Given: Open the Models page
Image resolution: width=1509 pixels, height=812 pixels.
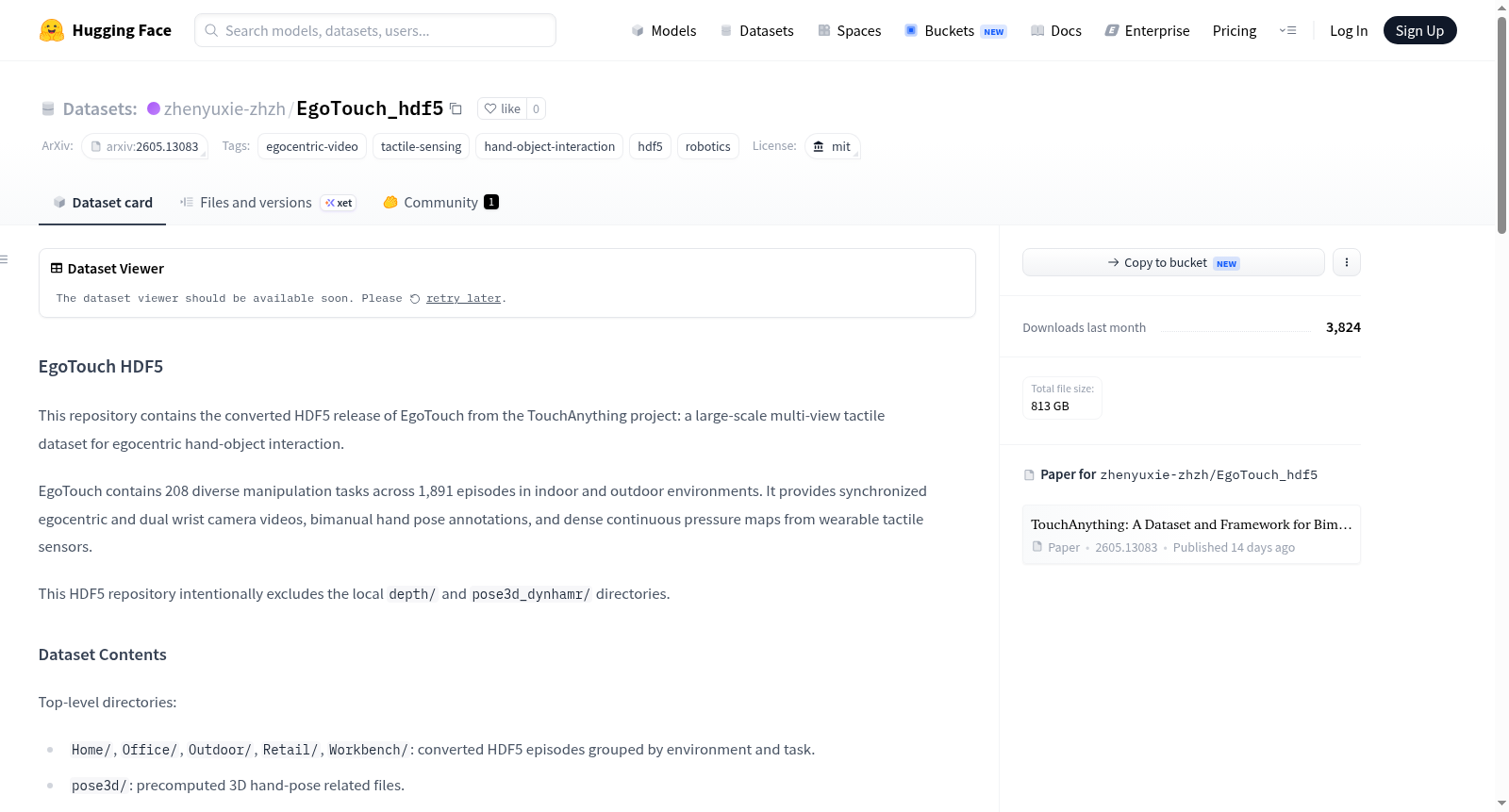Looking at the screenshot, I should pyautogui.click(x=664, y=30).
